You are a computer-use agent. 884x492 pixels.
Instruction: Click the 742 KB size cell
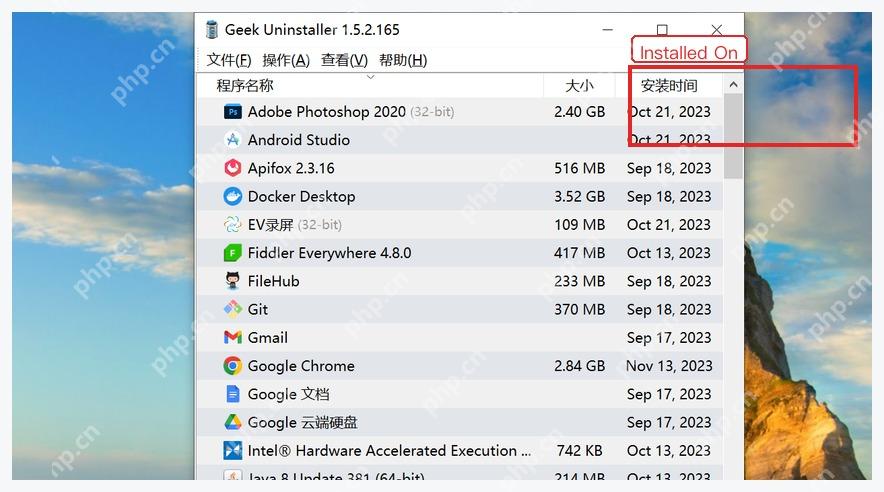coord(580,450)
